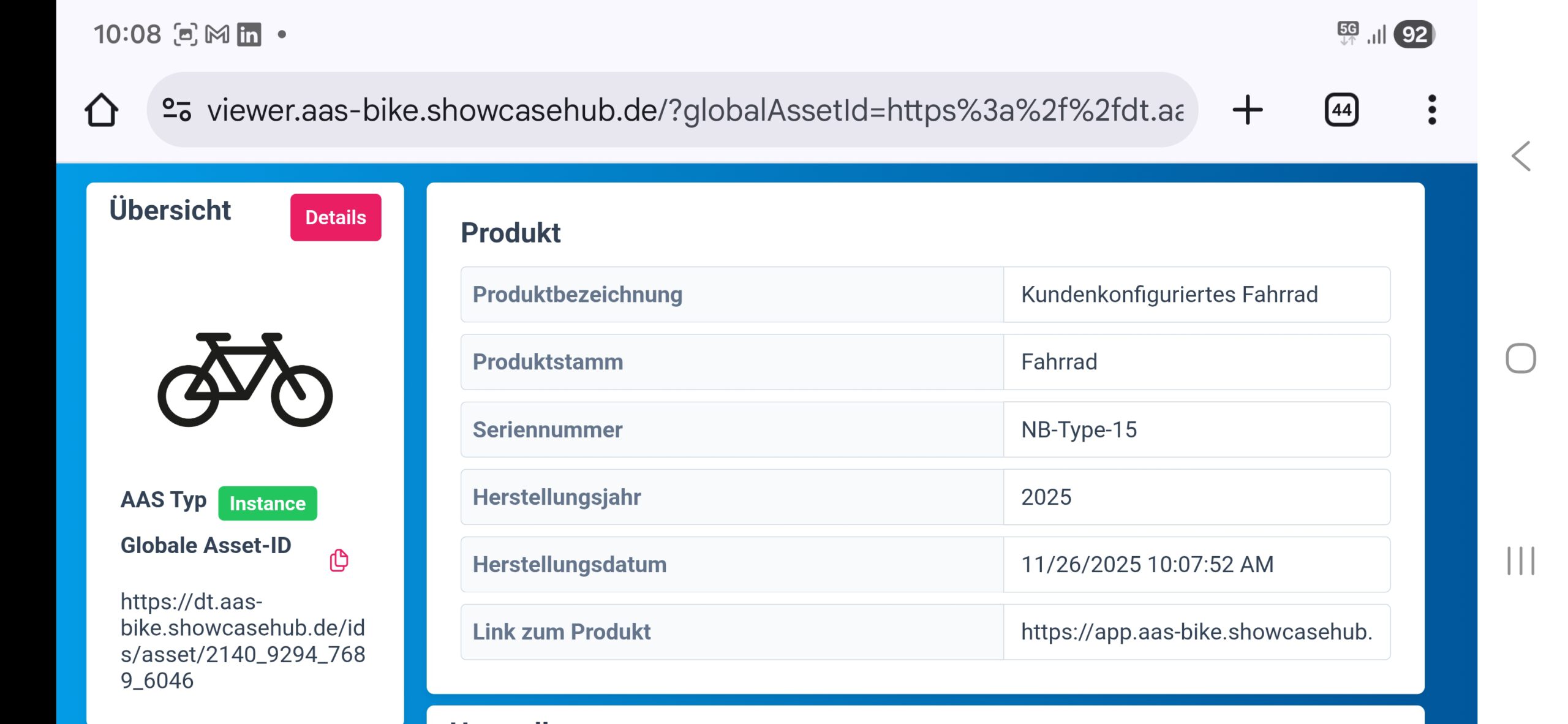Open Android recent apps button
Image resolution: width=1568 pixels, height=724 pixels.
point(1521,560)
